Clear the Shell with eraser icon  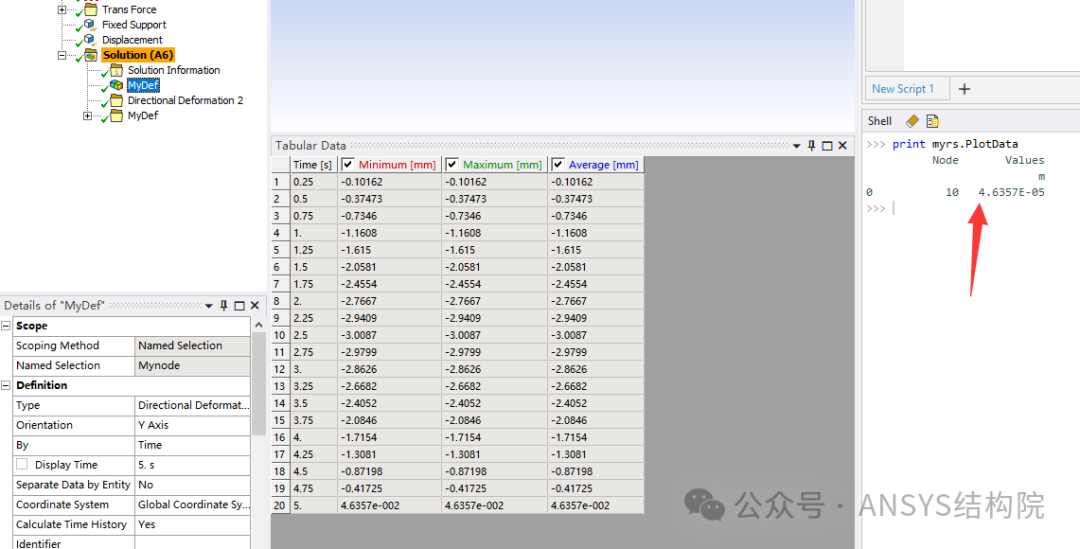tap(912, 121)
